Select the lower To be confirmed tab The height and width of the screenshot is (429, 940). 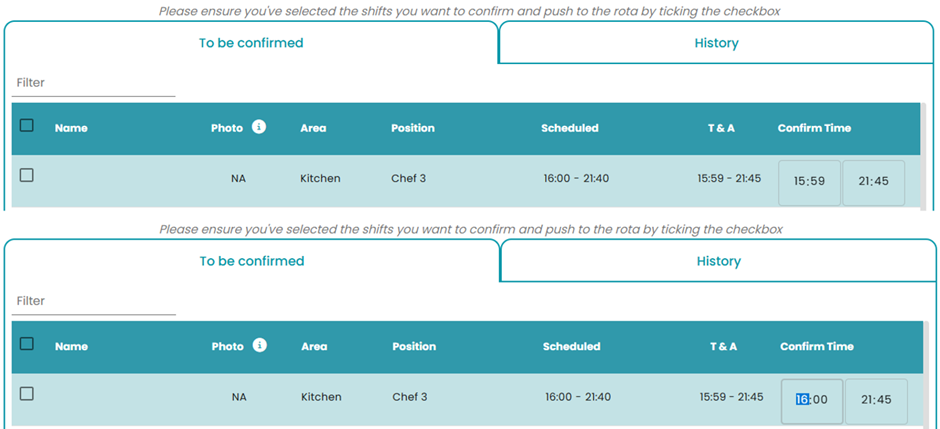click(x=252, y=261)
